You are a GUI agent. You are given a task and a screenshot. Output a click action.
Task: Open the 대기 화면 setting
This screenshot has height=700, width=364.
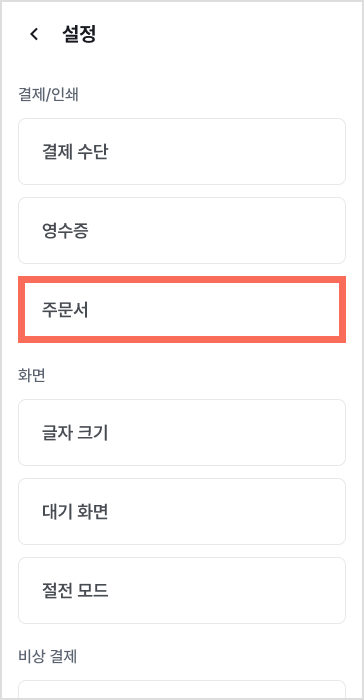(182, 512)
